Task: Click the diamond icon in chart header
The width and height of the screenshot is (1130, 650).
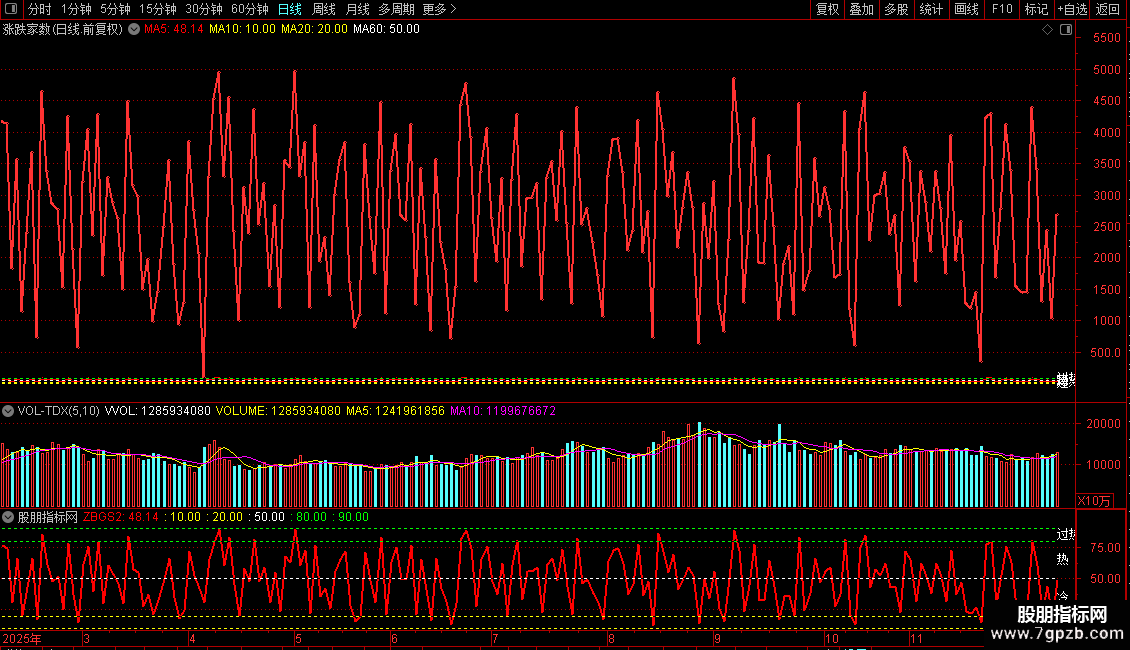Action: click(x=1047, y=30)
